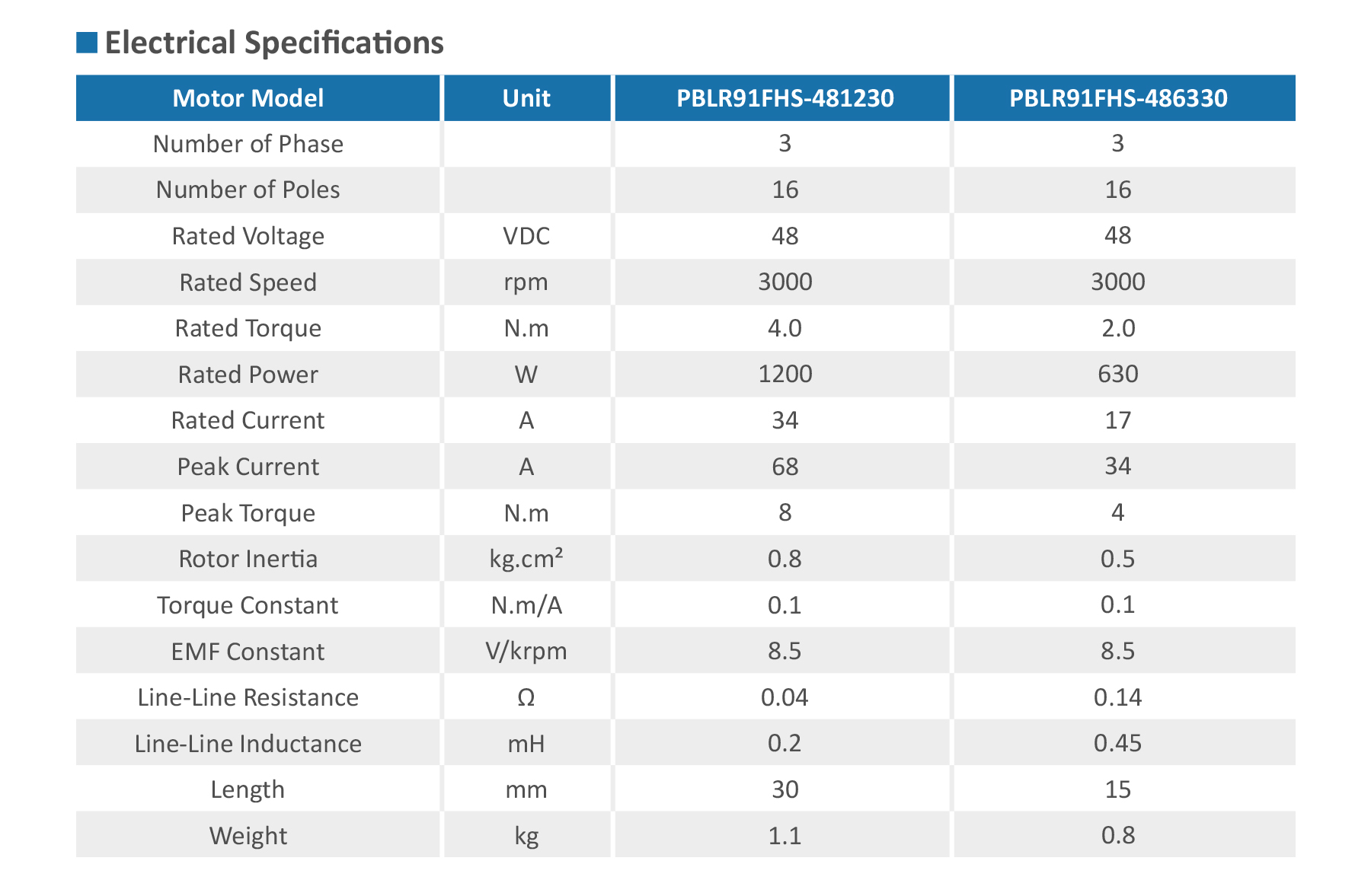
Task: Select the 1200 rated power value
Action: point(785,374)
